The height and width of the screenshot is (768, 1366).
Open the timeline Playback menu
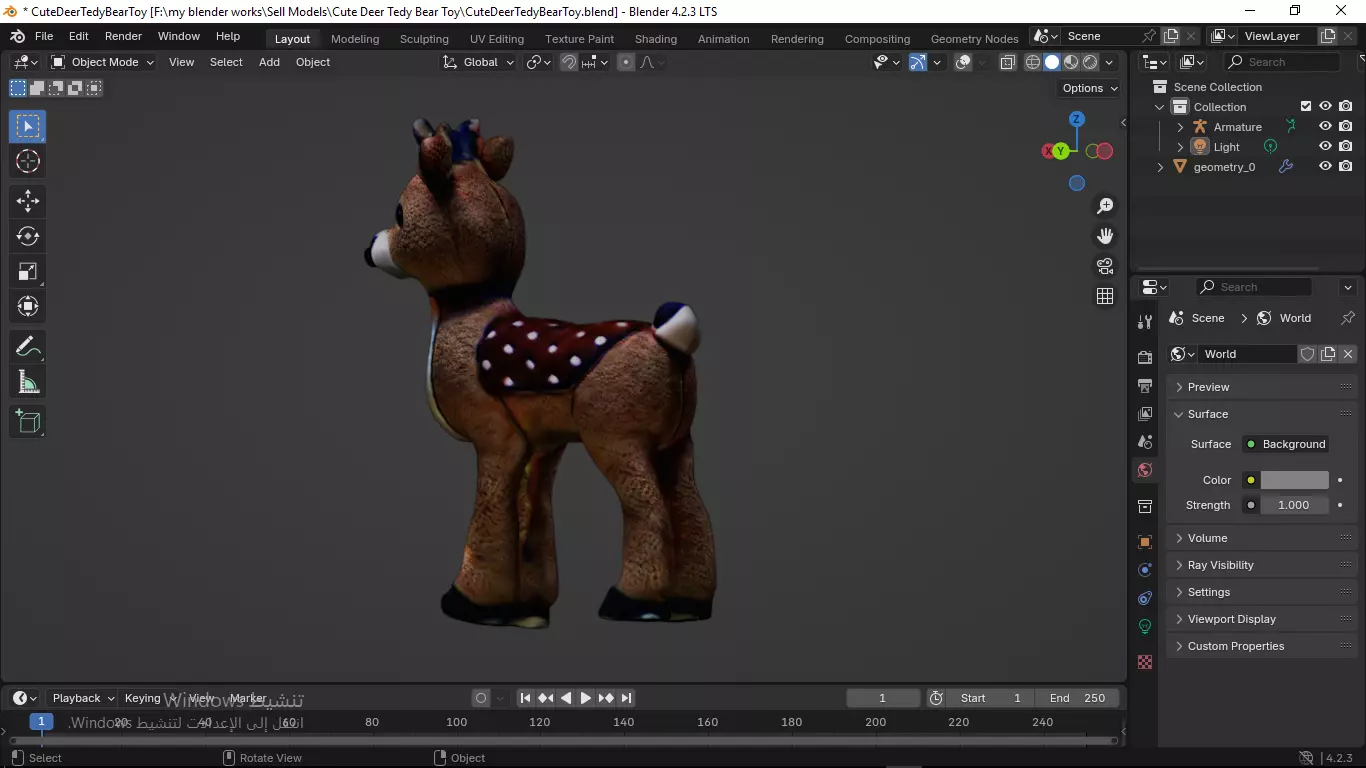[83, 698]
